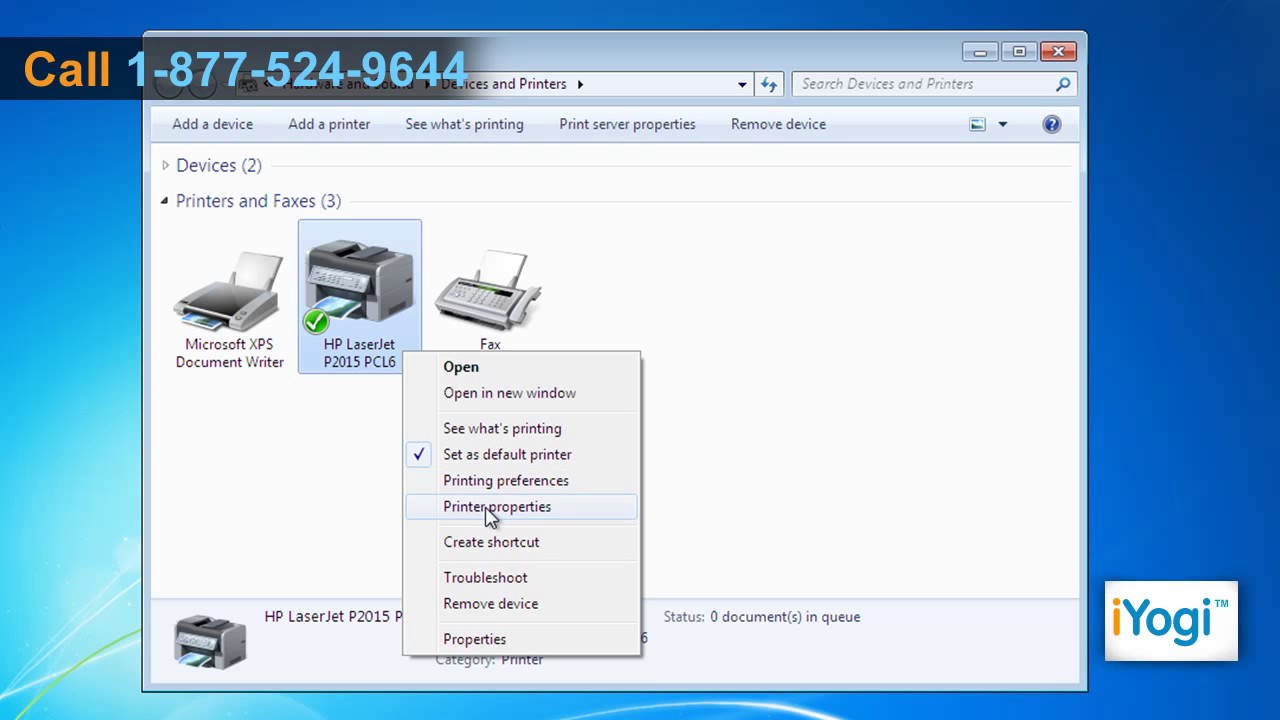Toggle Set as default printer
The image size is (1280, 720).
pyautogui.click(x=521, y=454)
